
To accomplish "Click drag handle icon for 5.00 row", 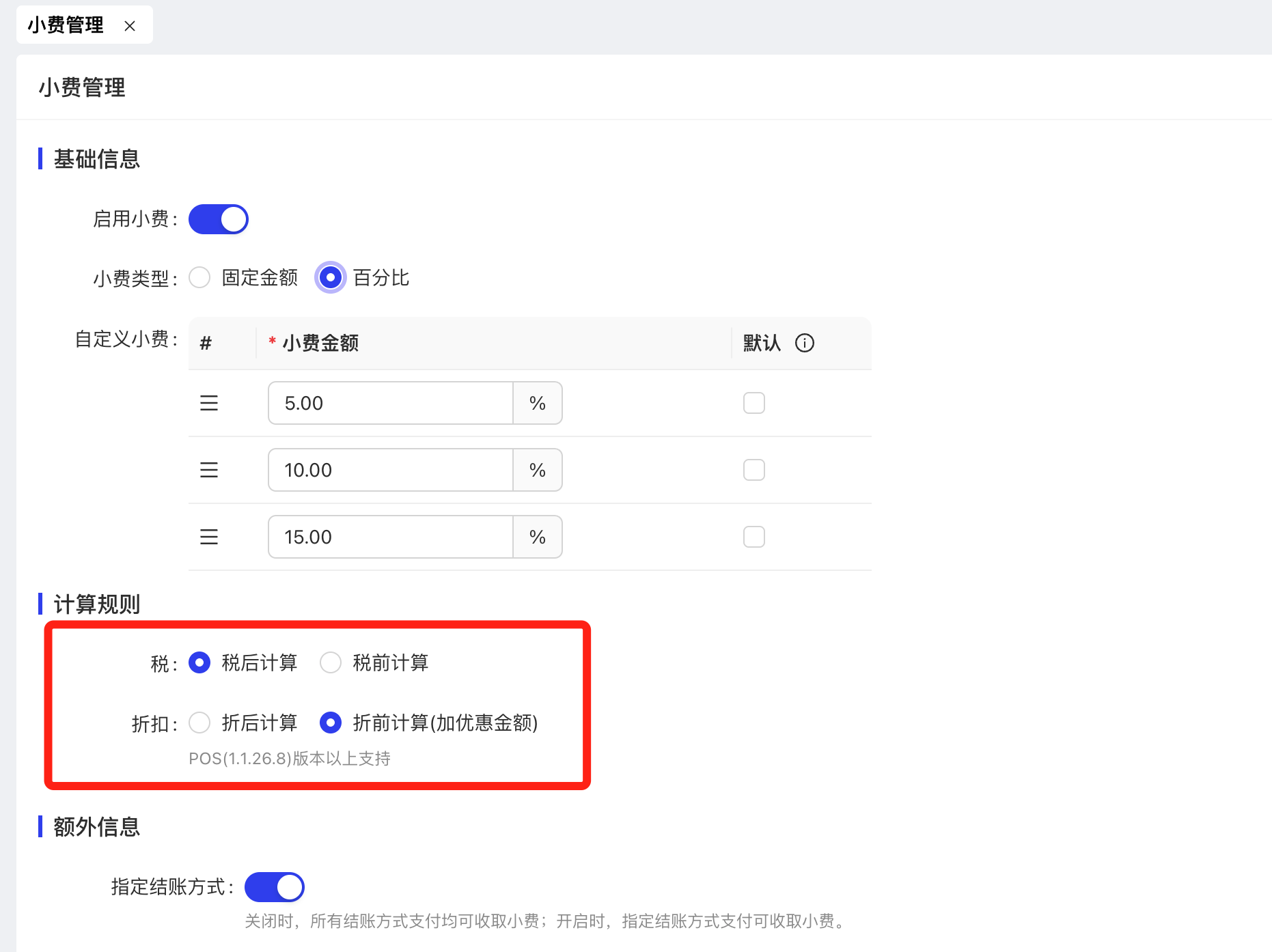I will [209, 403].
